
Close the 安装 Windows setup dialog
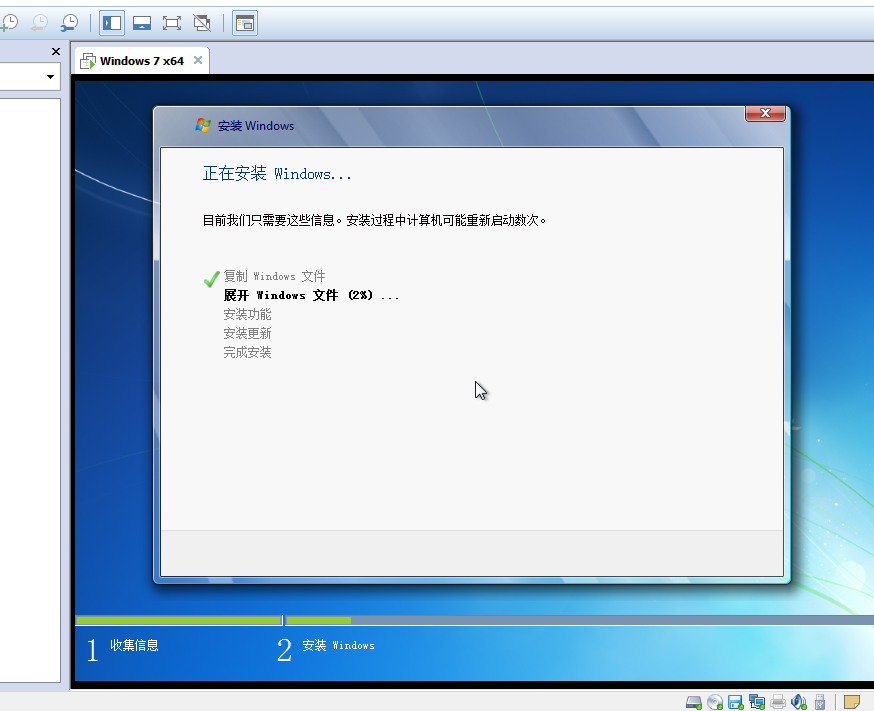click(x=765, y=113)
